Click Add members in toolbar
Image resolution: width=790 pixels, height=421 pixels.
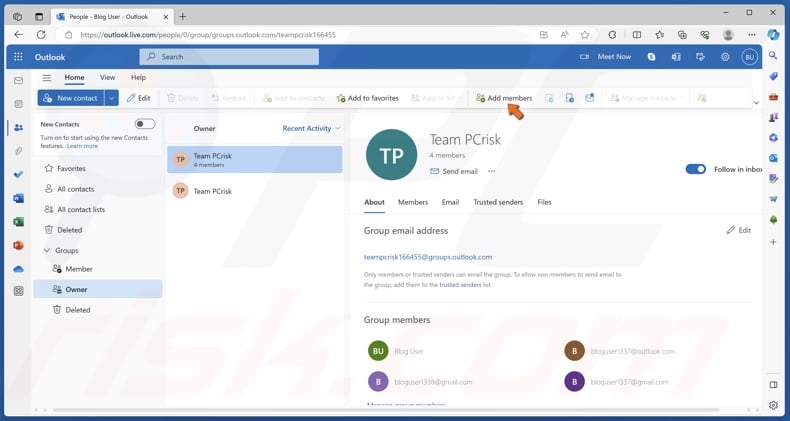pos(504,98)
